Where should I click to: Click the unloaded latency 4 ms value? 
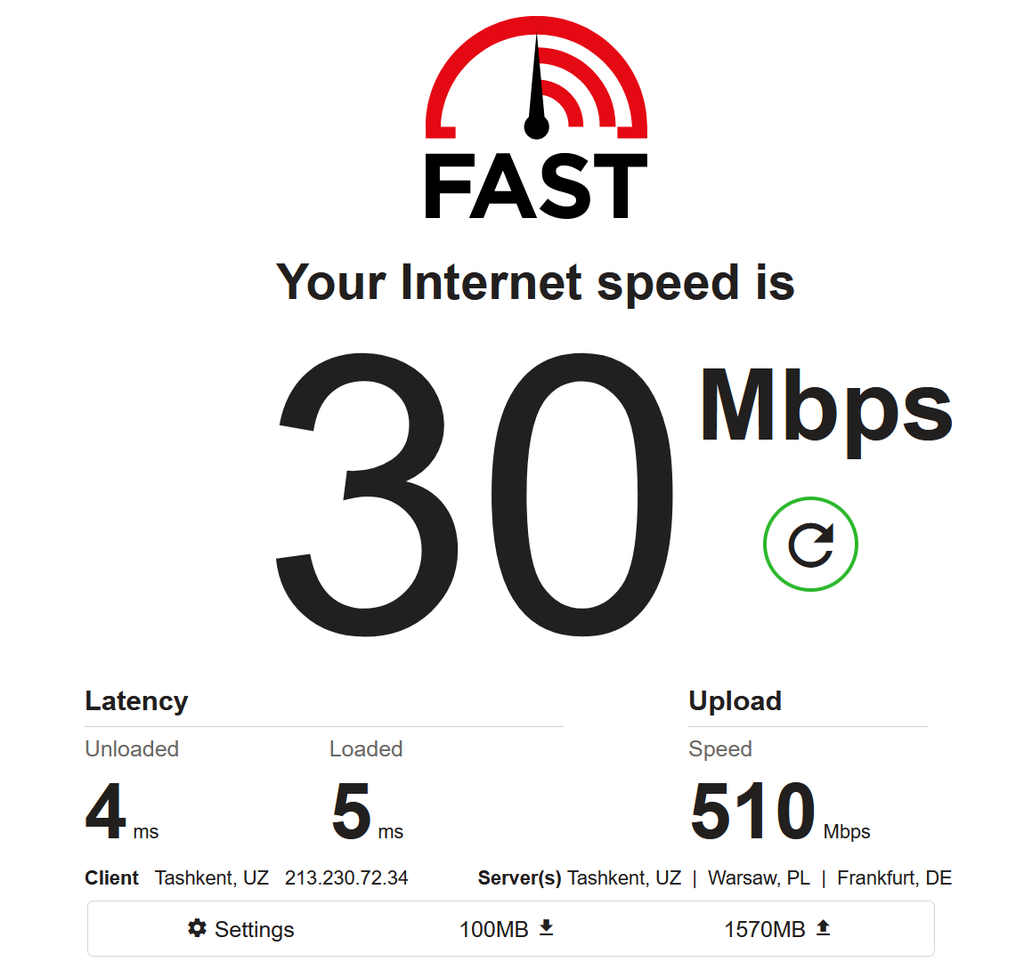(121, 811)
